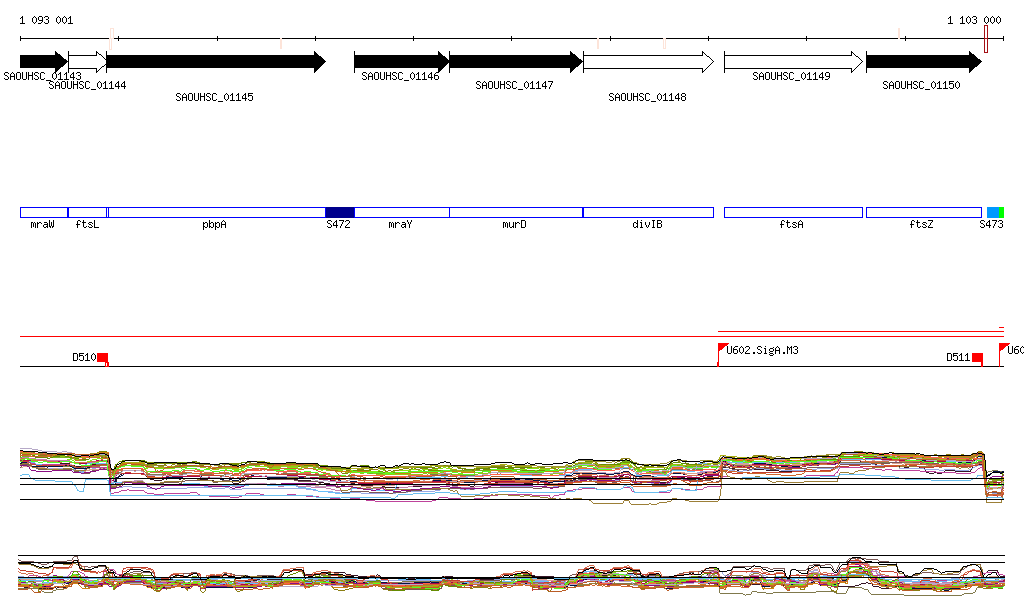Click the dark blue S472 segment box
Viewport: 1024px width, 611px height.
click(340, 212)
